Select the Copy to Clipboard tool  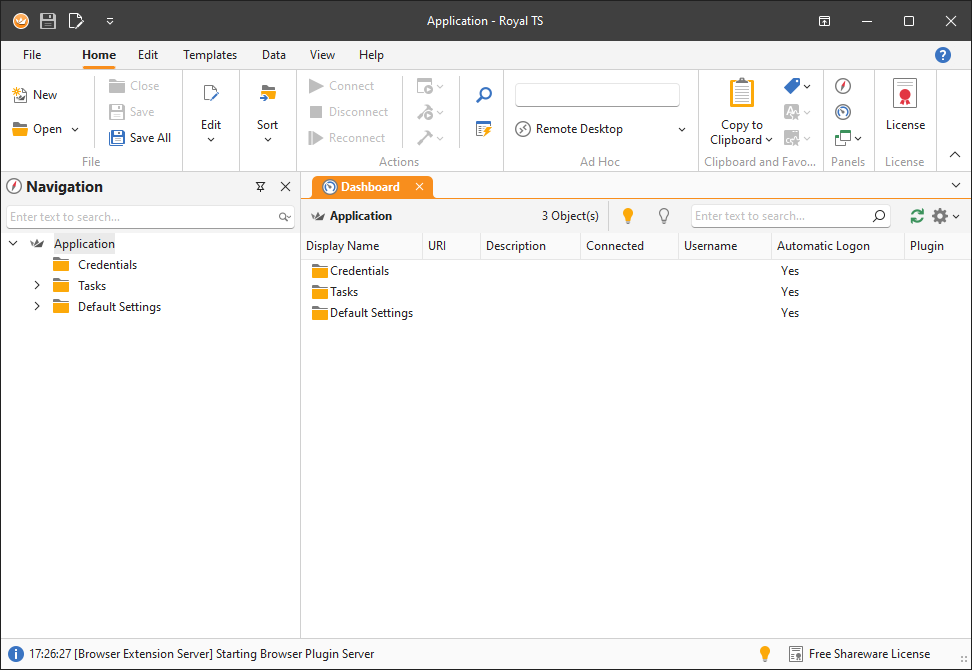[740, 110]
